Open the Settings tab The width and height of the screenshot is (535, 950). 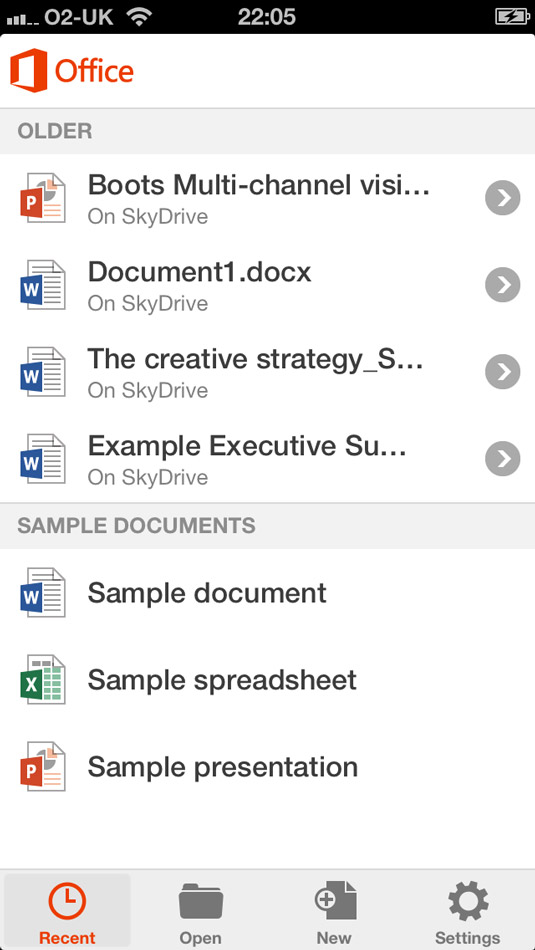click(x=468, y=911)
